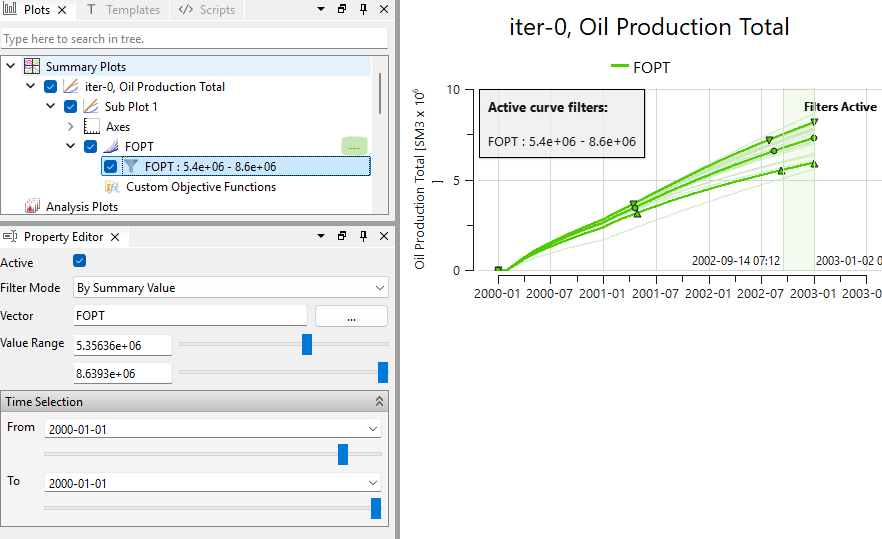Viewport: 882px width, 539px height.
Task: Pin the Plots panel with pushpin icon
Action: click(362, 10)
